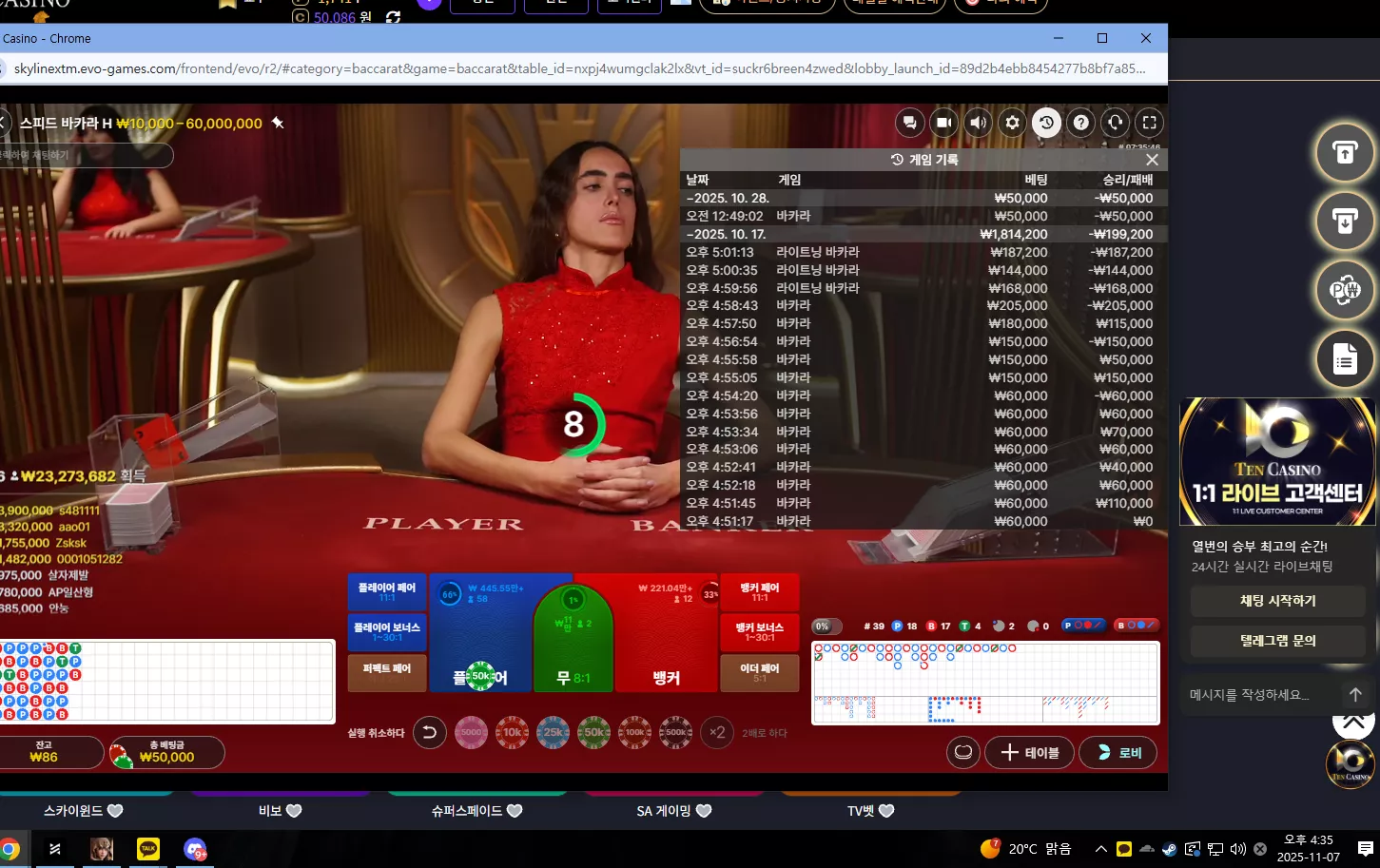Viewport: 1380px width, 868px height.
Task: Click the Ten Casino customer center banner
Action: tap(1277, 462)
